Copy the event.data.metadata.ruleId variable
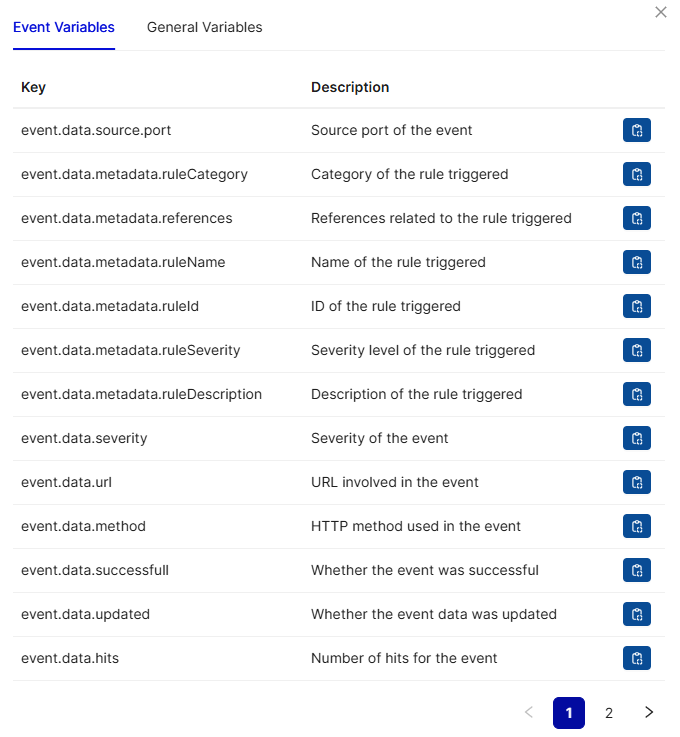This screenshot has width=680, height=737. [x=637, y=306]
